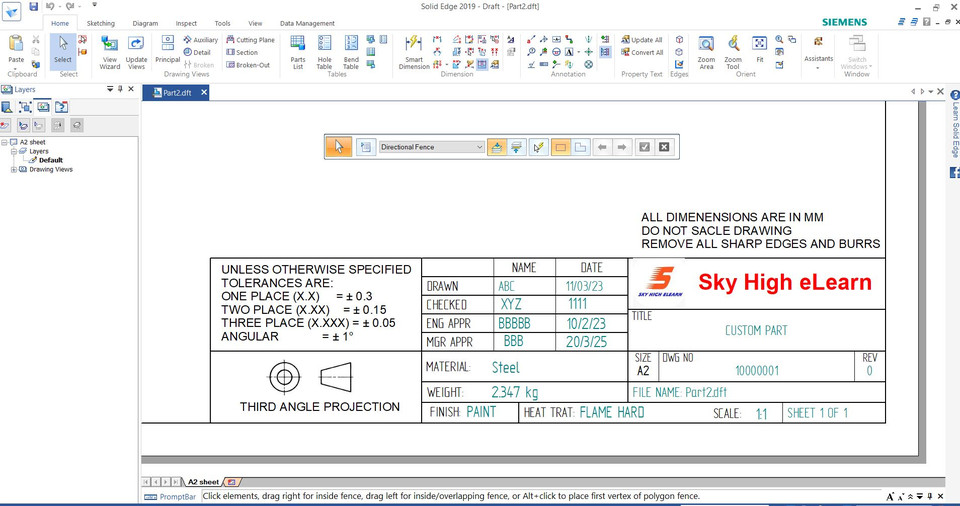Expand the Drawing Views tree node
Image resolution: width=960 pixels, height=506 pixels.
point(13,170)
